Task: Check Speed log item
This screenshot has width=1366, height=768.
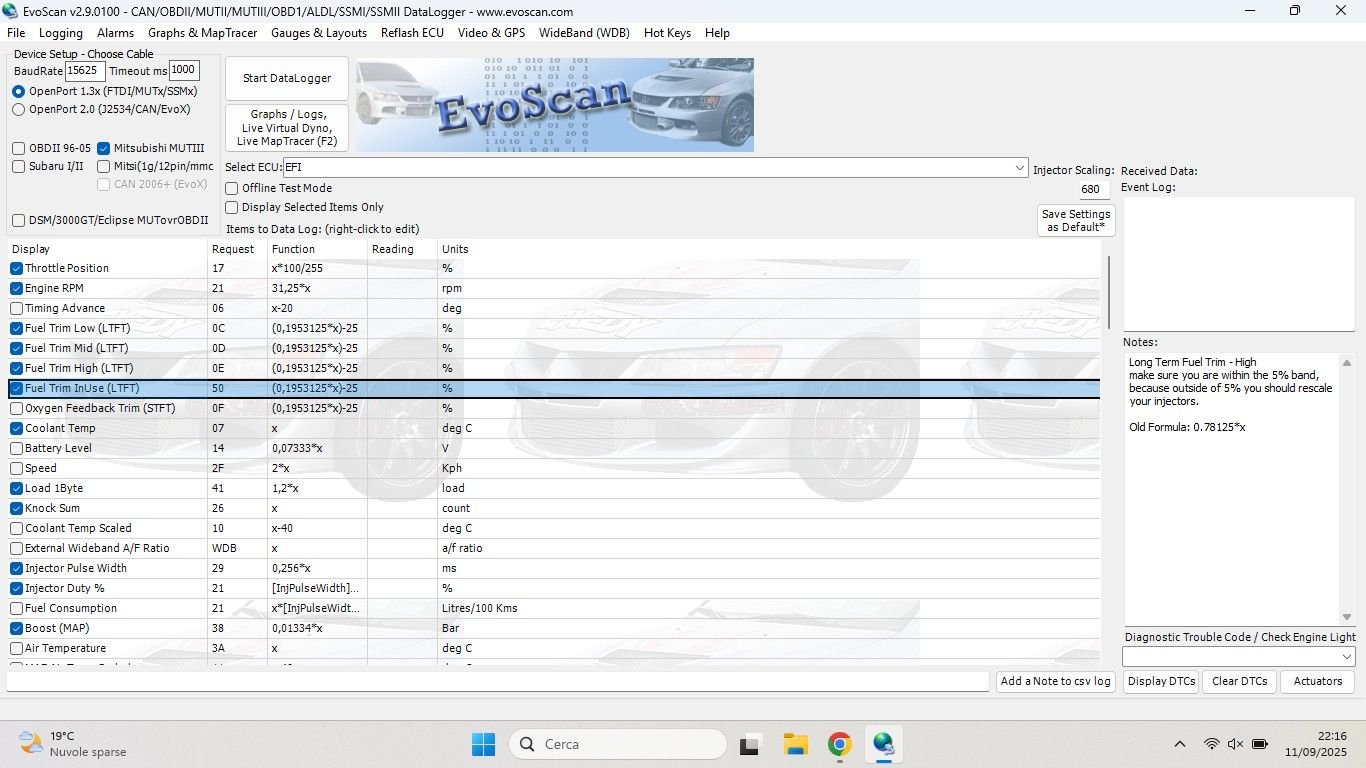Action: tap(17, 468)
